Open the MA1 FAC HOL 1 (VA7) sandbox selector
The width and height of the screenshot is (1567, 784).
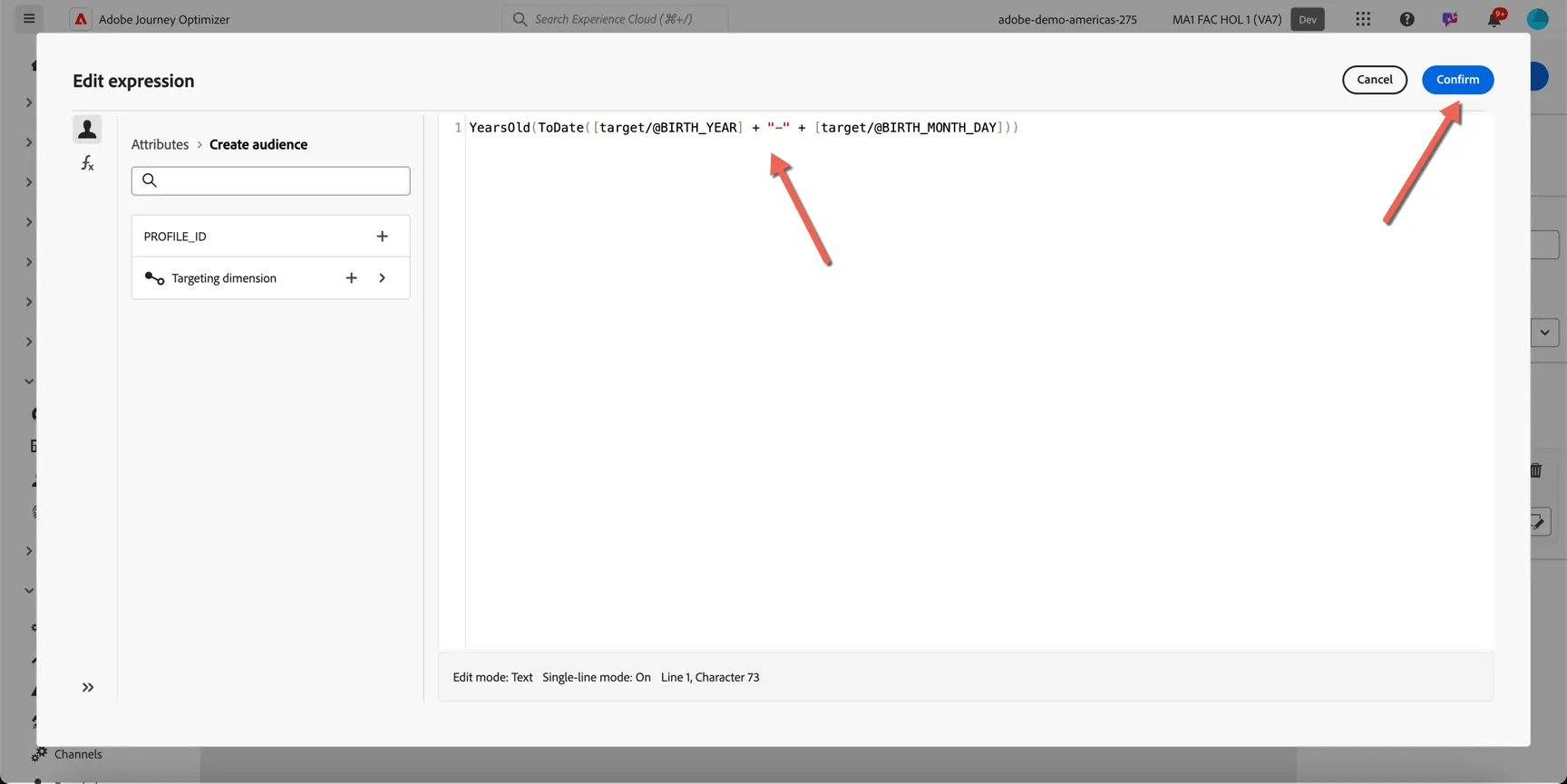pyautogui.click(x=1226, y=19)
